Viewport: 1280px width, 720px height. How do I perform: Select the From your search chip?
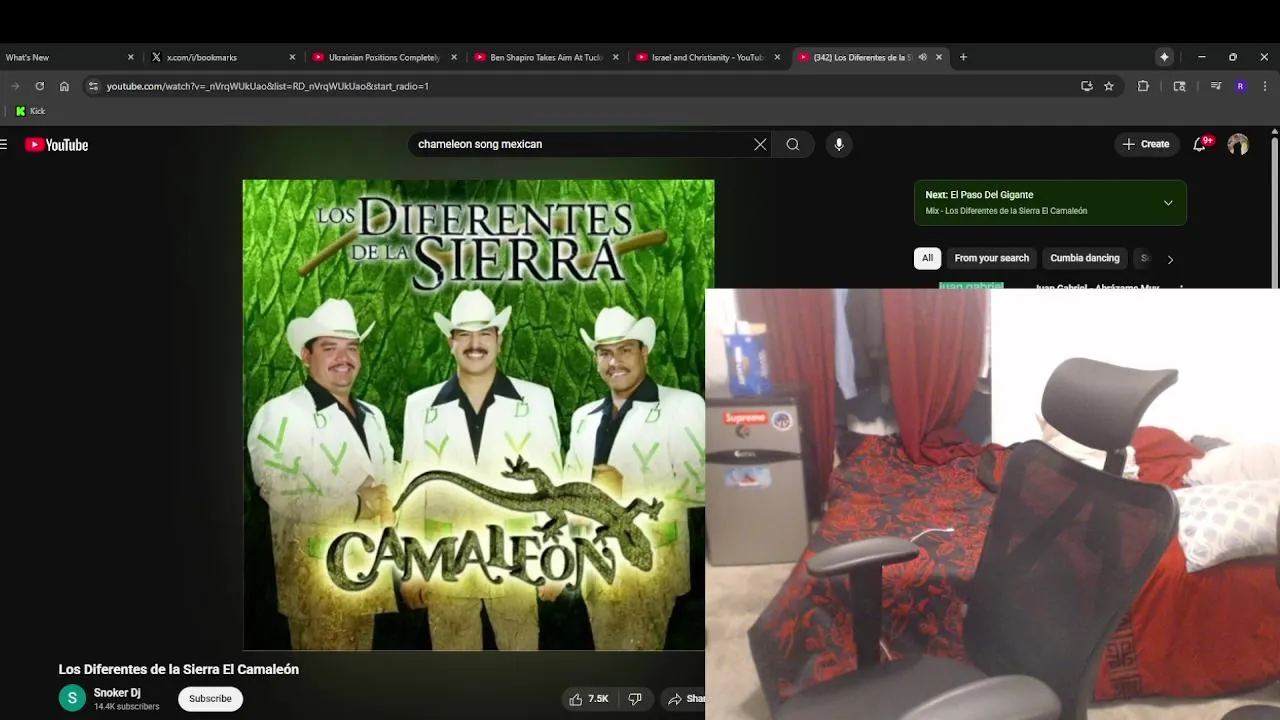pyautogui.click(x=991, y=258)
